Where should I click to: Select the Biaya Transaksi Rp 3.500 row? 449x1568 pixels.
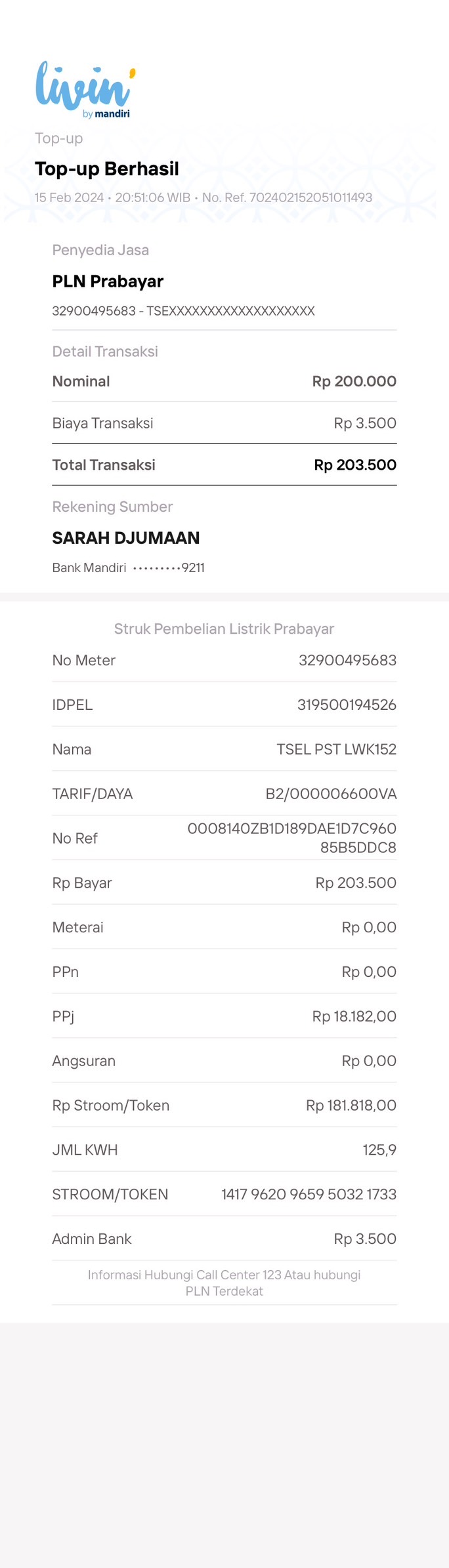tap(224, 423)
